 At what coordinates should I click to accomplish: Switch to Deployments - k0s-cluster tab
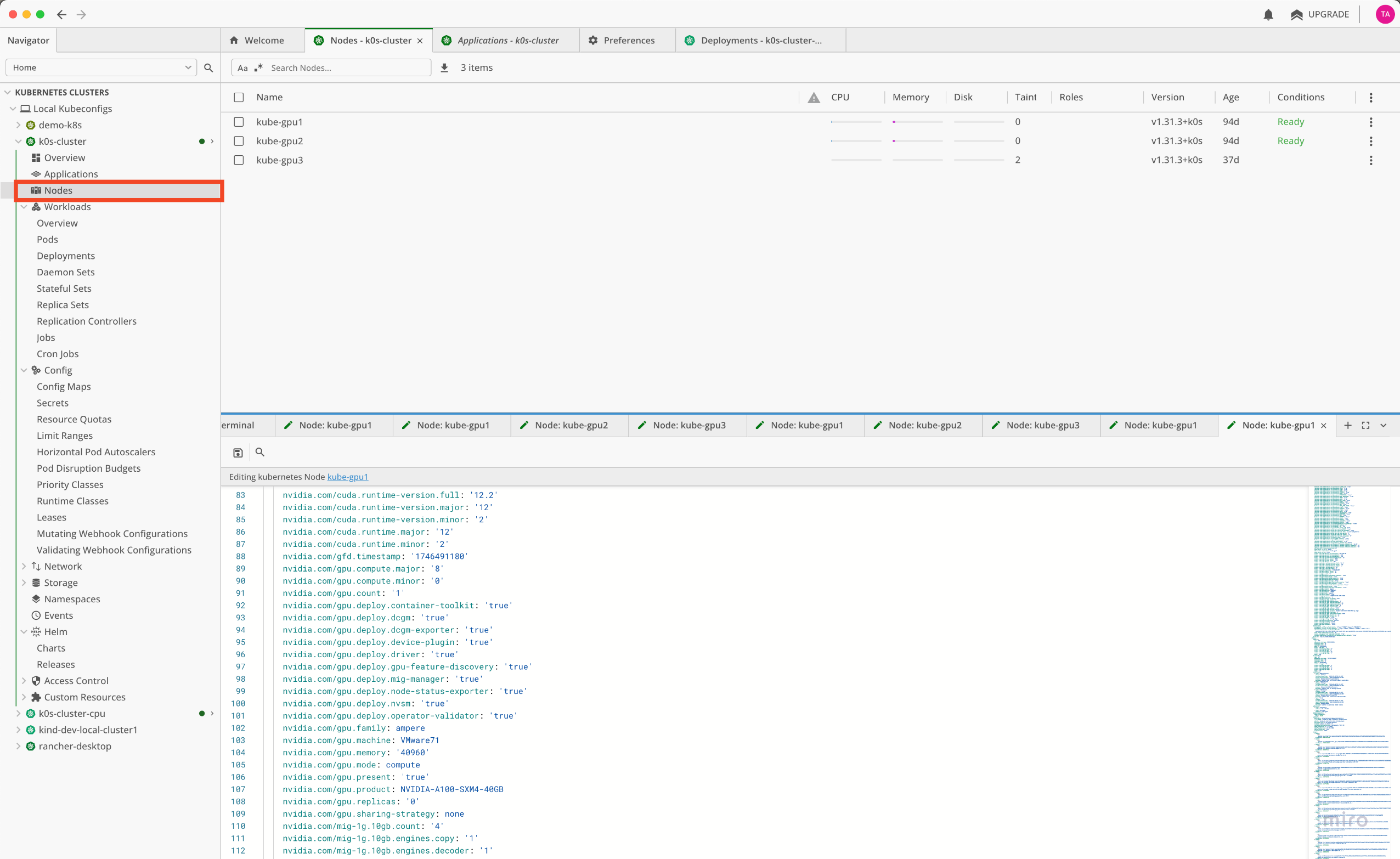[761, 40]
